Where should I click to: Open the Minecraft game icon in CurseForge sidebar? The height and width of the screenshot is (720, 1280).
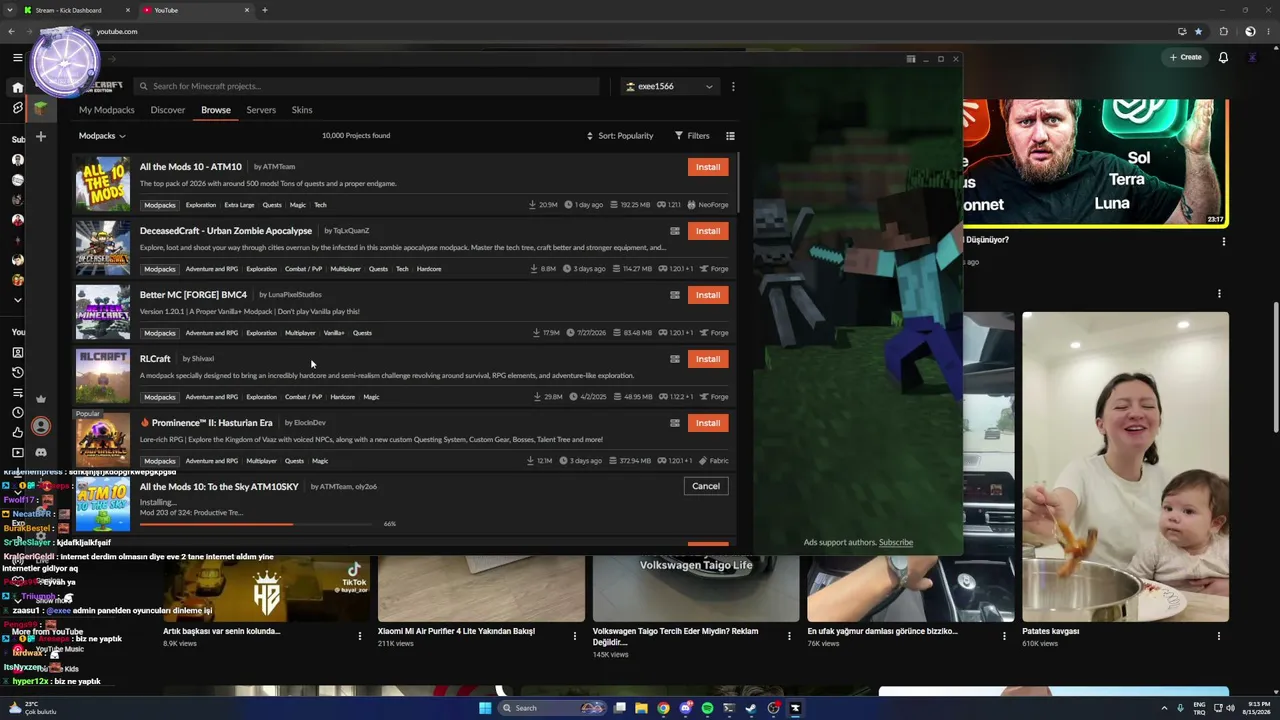tap(41, 109)
